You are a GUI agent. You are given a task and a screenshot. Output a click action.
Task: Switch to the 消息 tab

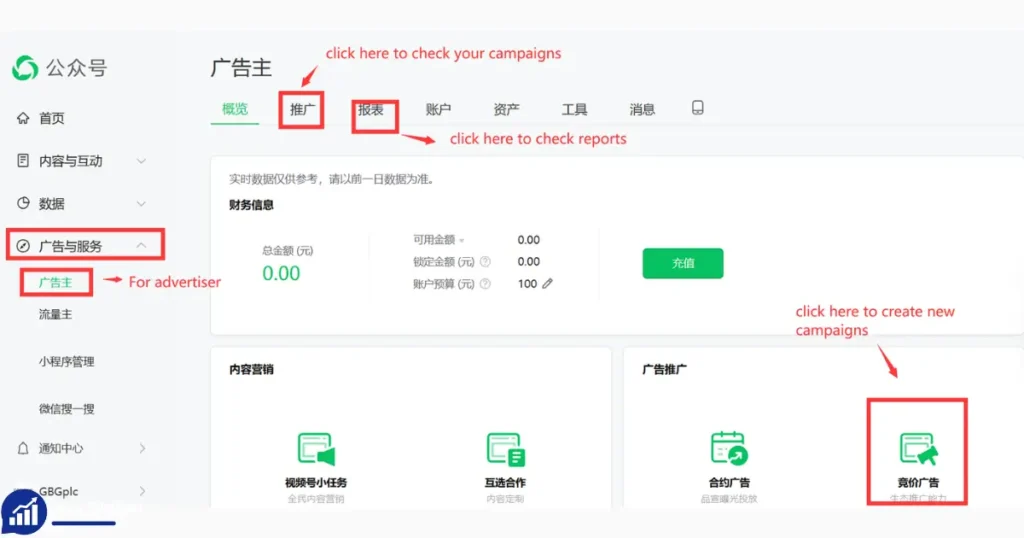(642, 110)
